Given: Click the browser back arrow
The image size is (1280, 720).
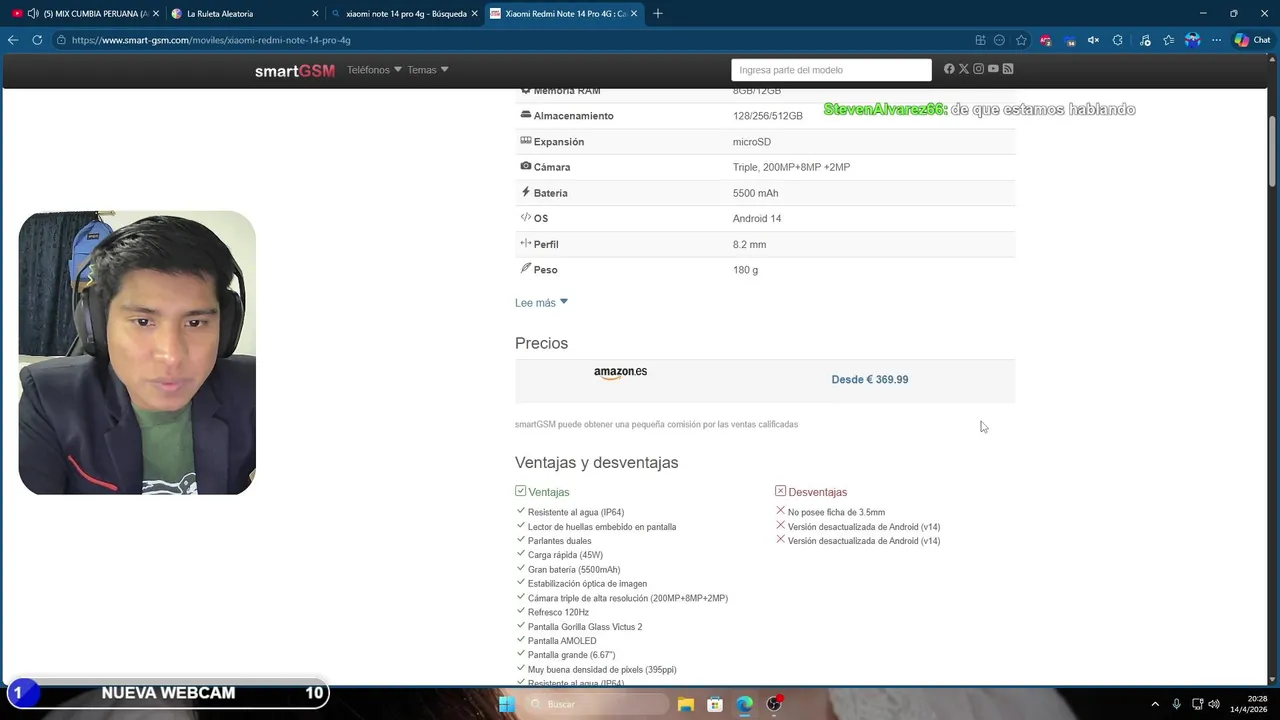Looking at the screenshot, I should pos(13,40).
